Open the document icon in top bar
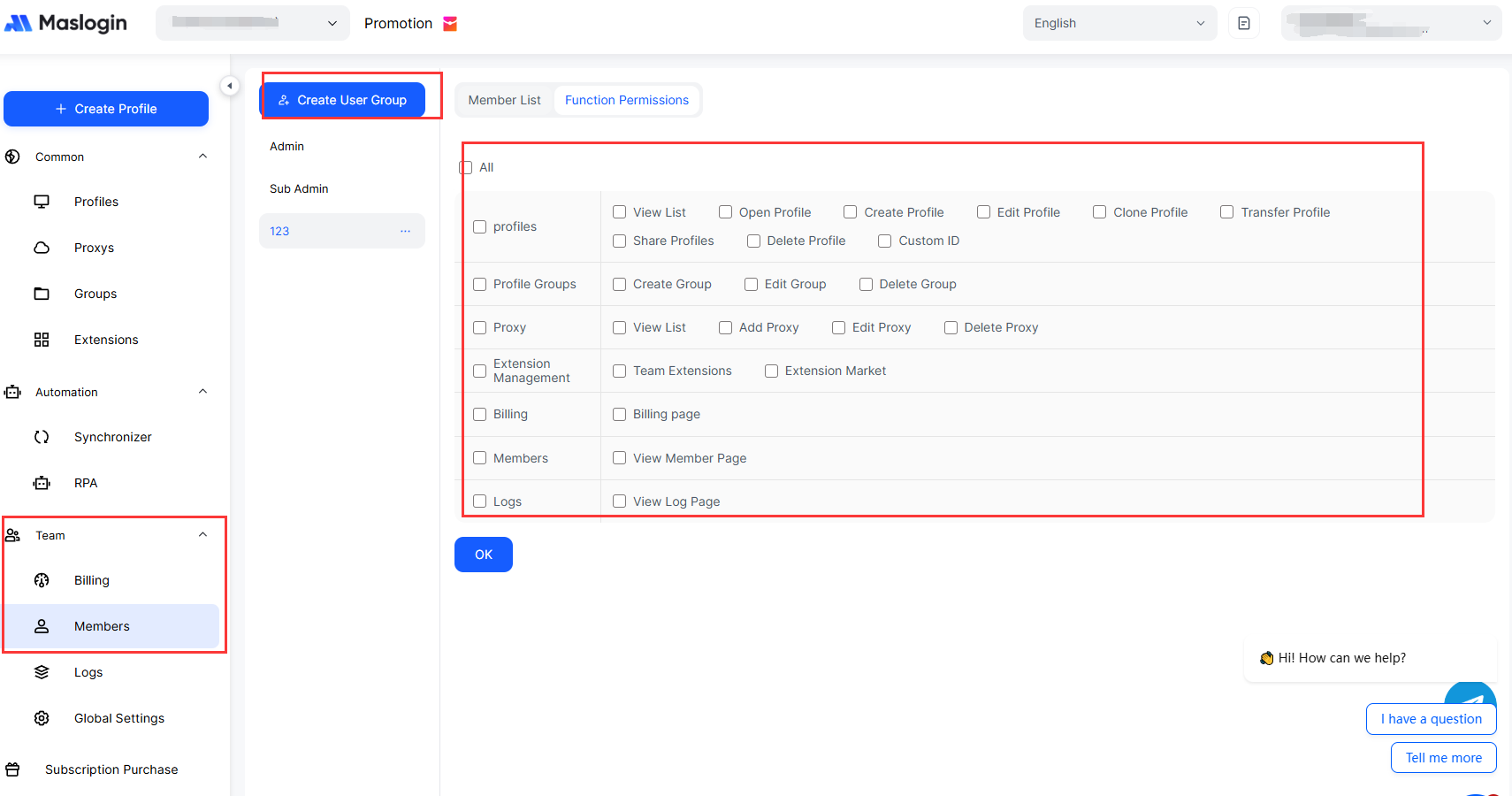1512x796 pixels. click(1243, 23)
